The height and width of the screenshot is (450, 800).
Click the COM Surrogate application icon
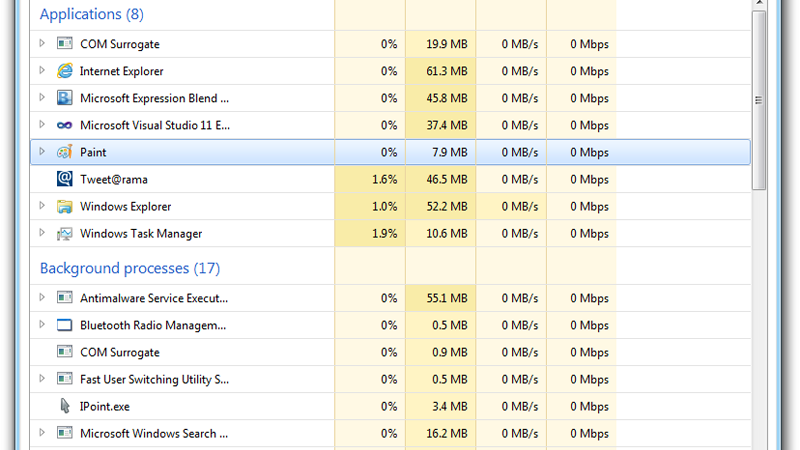coord(65,44)
